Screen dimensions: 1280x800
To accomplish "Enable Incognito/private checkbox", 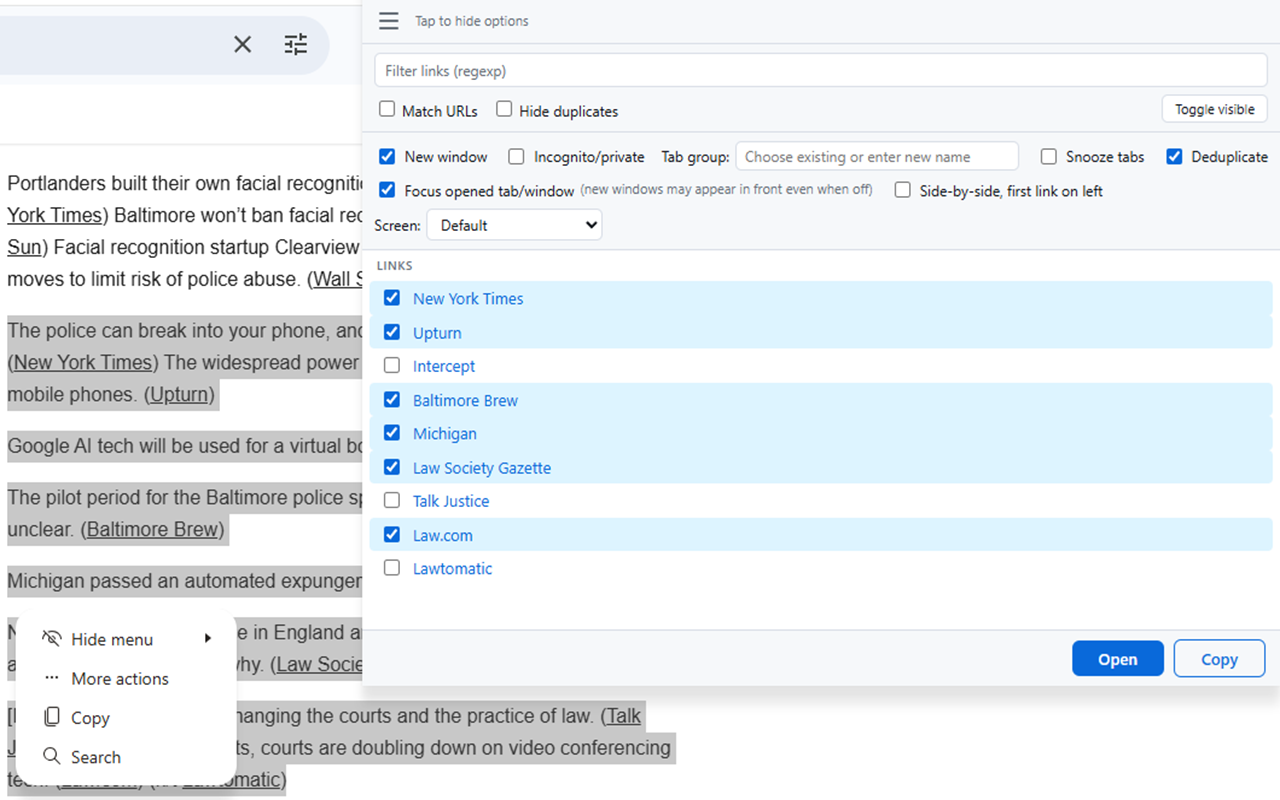I will click(516, 157).
